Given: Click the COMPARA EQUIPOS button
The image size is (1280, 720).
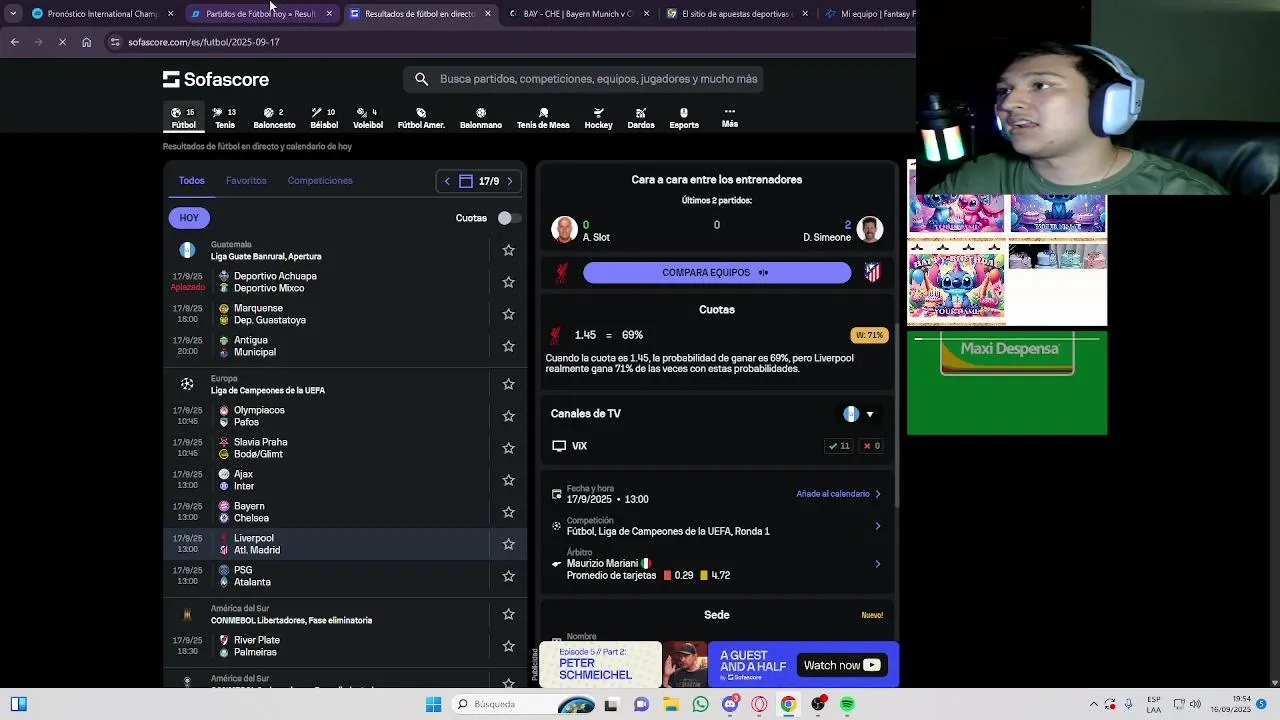Looking at the screenshot, I should pos(717,272).
